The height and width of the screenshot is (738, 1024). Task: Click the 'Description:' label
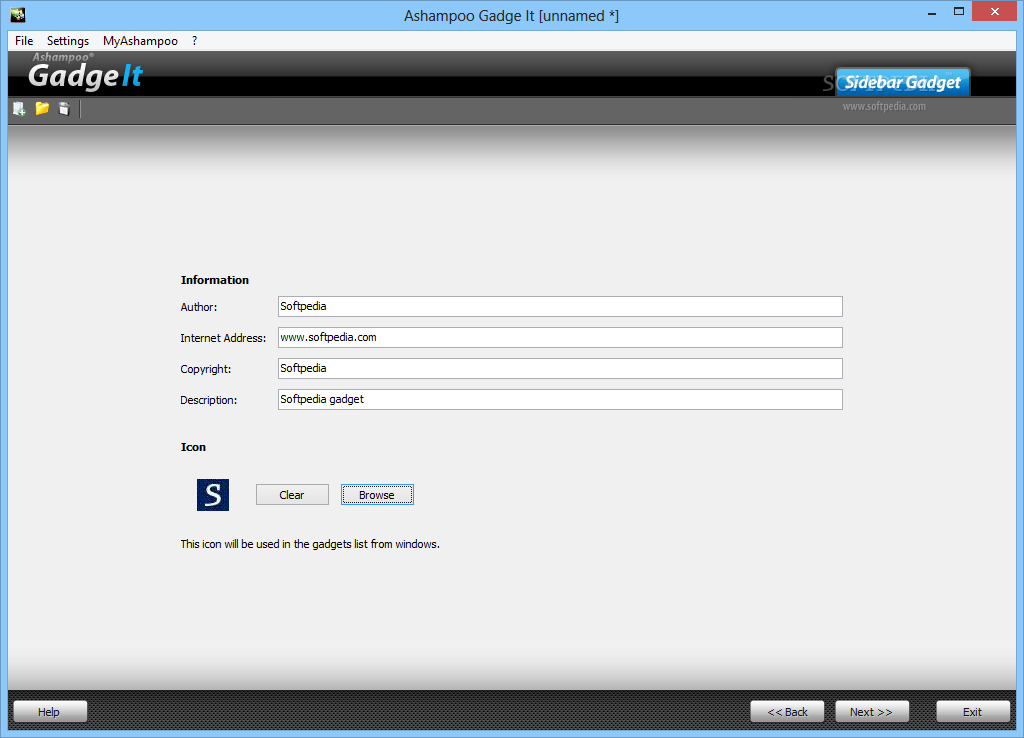pyautogui.click(x=209, y=400)
